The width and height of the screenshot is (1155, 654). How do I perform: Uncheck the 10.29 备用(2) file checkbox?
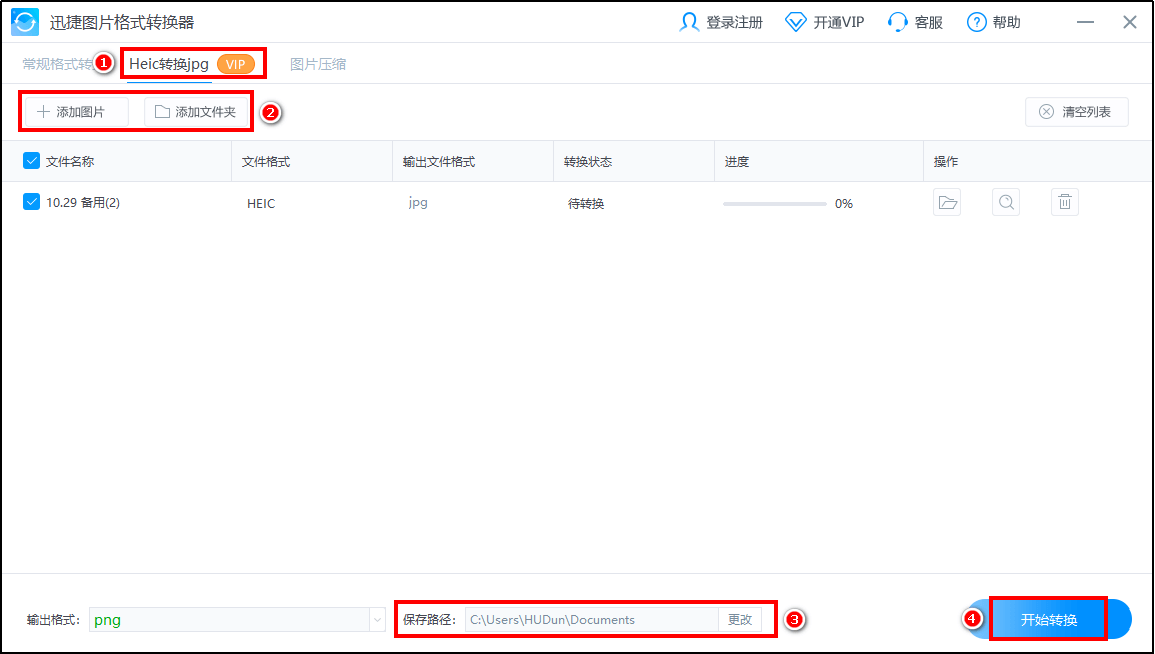31,202
